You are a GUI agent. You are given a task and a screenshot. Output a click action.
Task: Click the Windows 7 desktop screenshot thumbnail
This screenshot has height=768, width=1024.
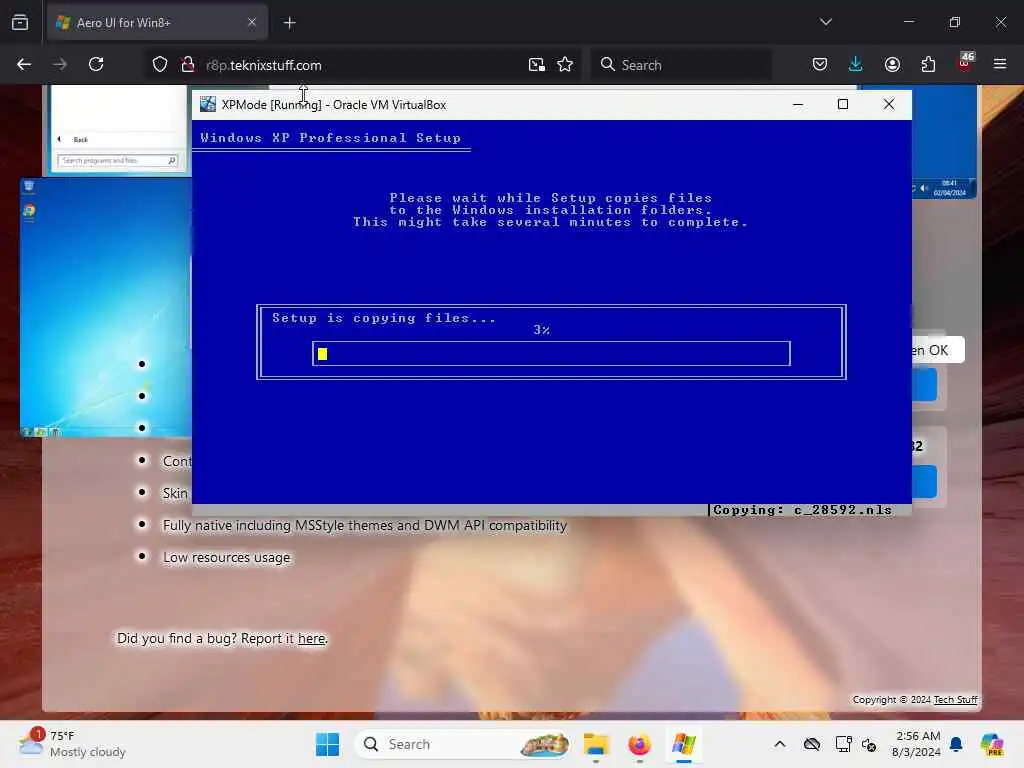105,308
